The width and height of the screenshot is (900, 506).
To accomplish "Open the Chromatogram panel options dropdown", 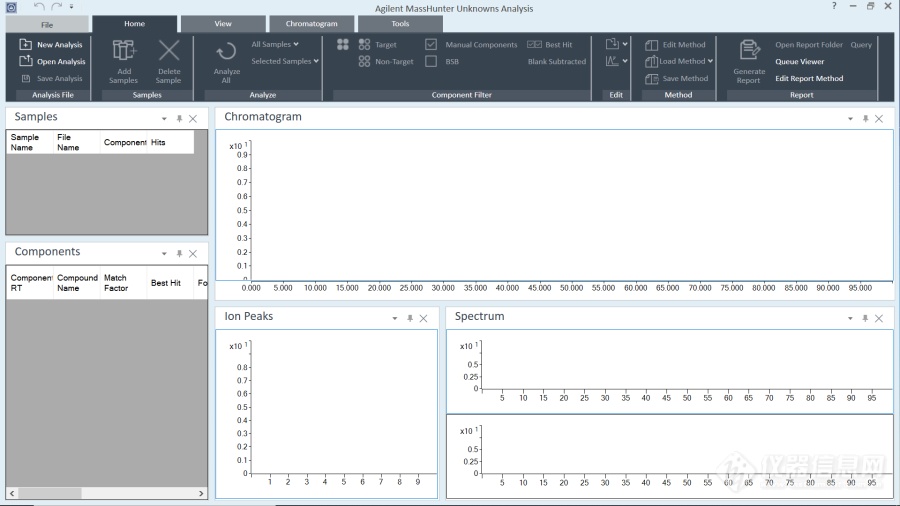I will [x=850, y=119].
